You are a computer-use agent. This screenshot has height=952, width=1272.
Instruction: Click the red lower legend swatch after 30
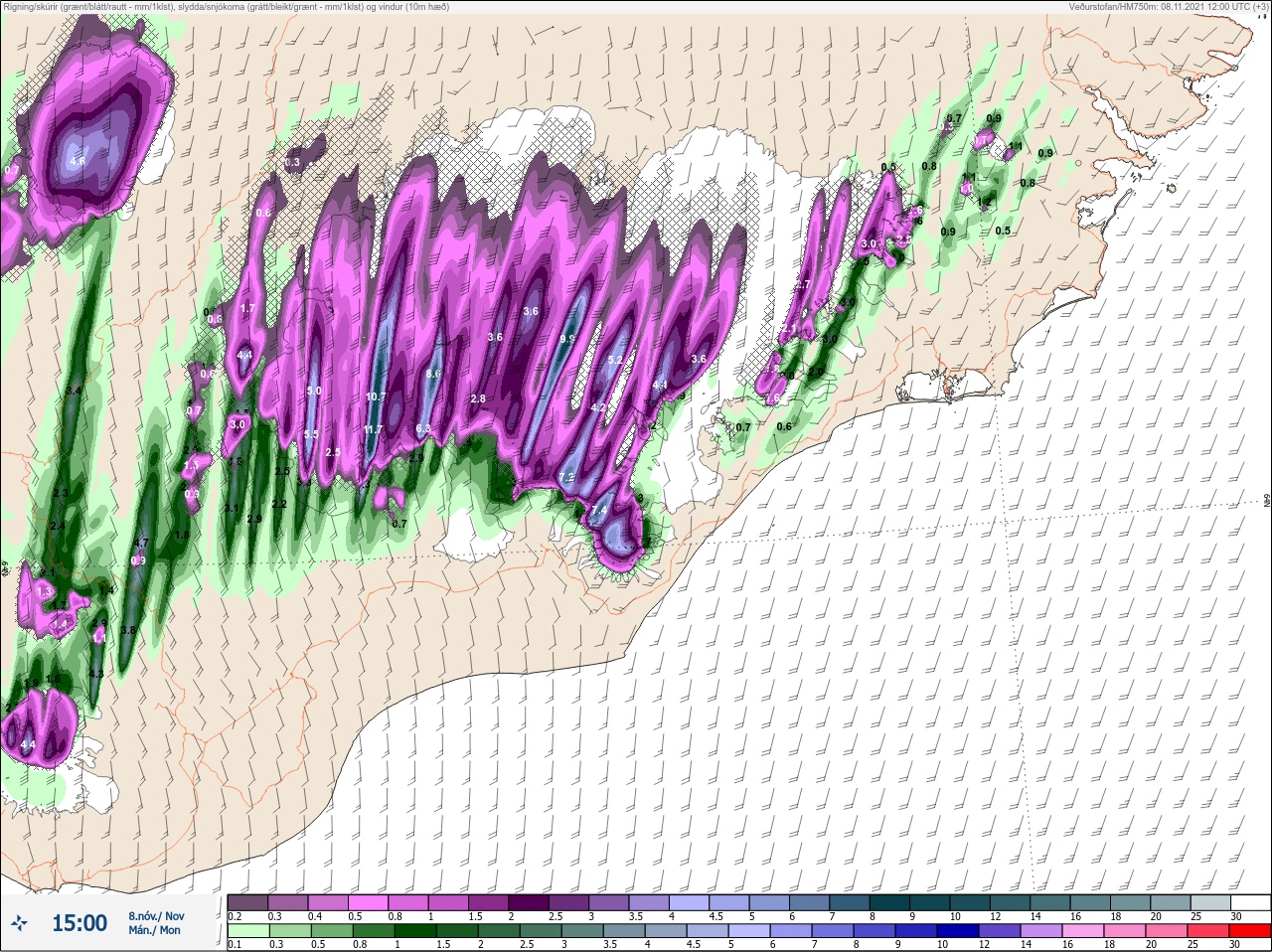tap(1250, 931)
